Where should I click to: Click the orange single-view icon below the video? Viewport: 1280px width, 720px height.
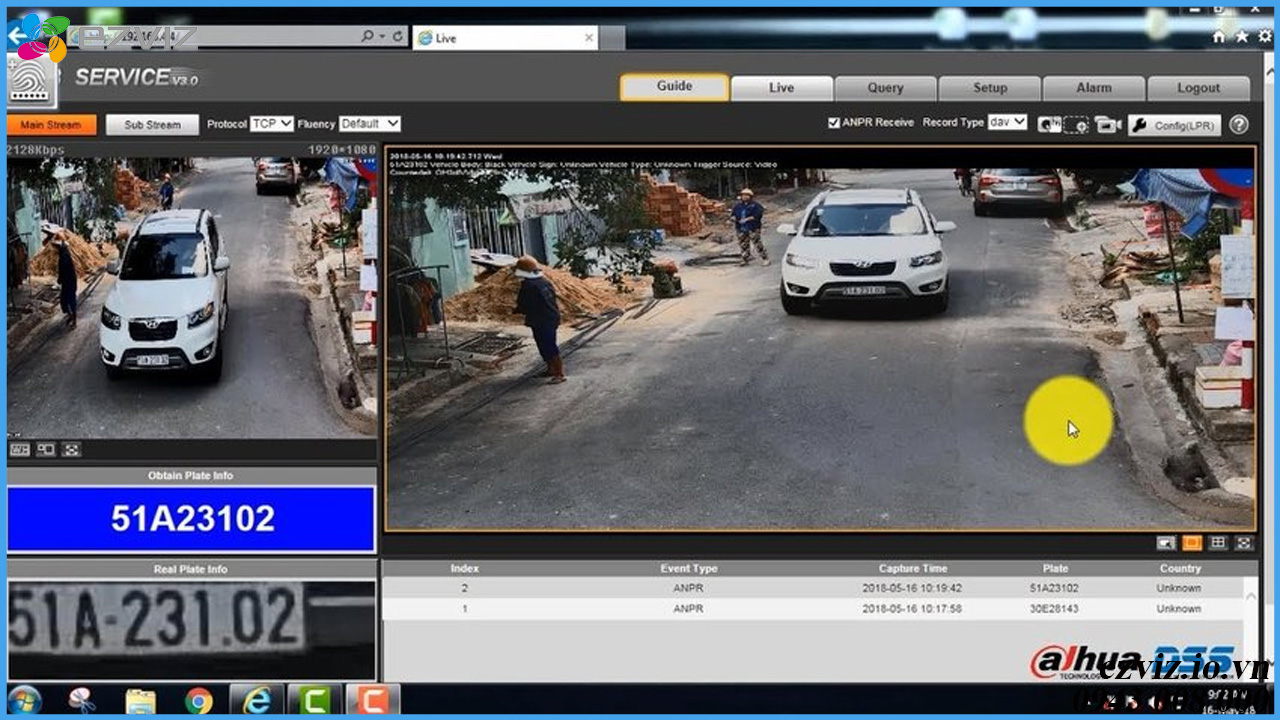[x=1190, y=544]
